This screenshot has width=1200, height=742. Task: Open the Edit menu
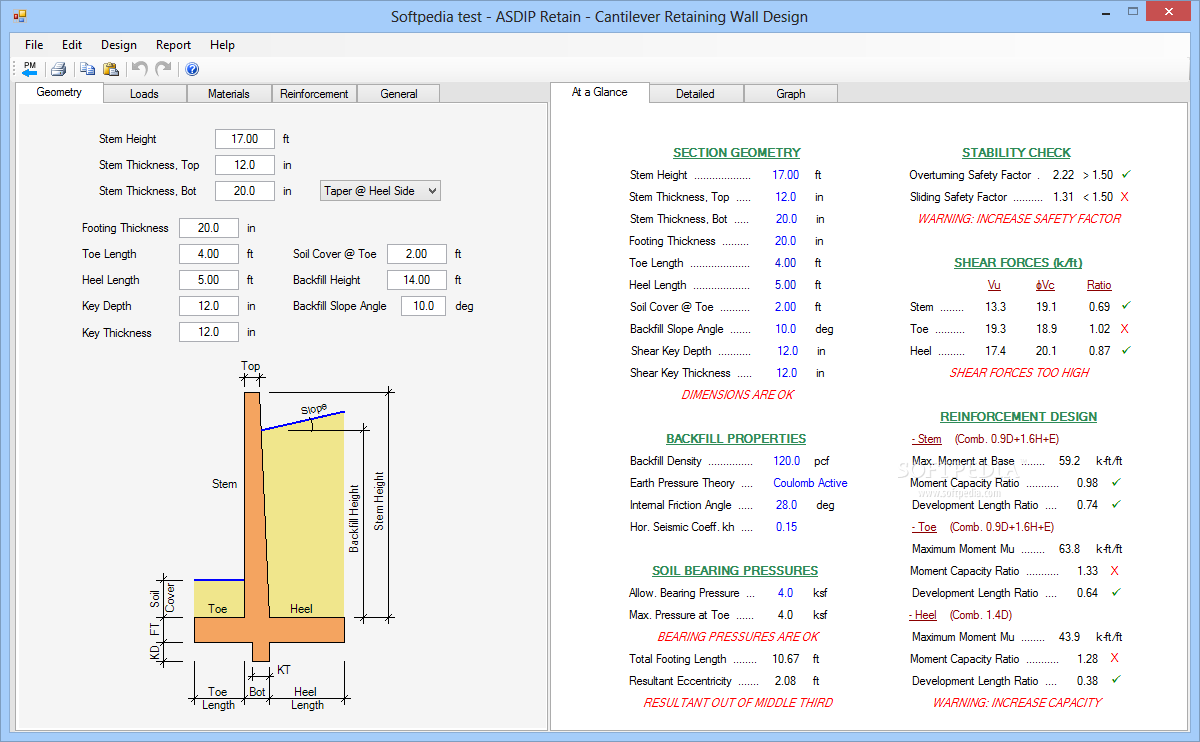[72, 45]
